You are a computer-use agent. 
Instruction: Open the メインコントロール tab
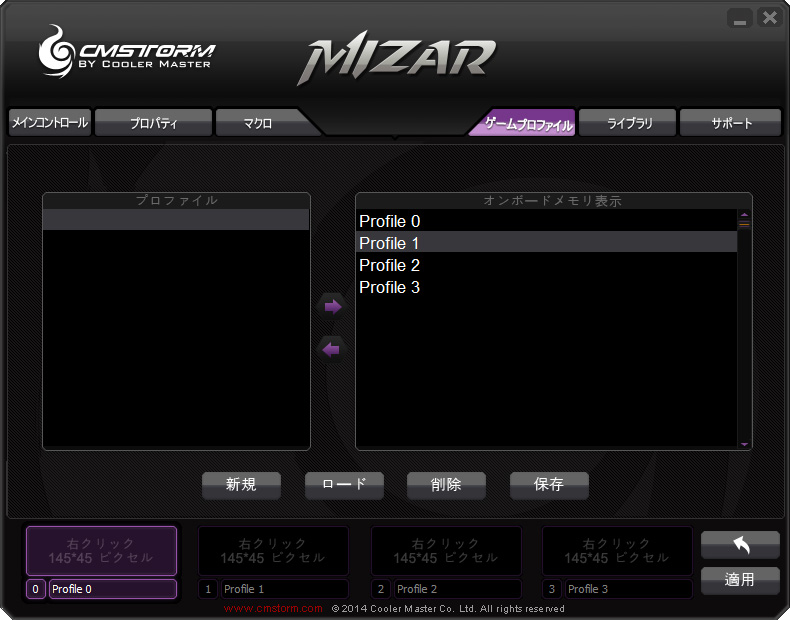click(50, 123)
